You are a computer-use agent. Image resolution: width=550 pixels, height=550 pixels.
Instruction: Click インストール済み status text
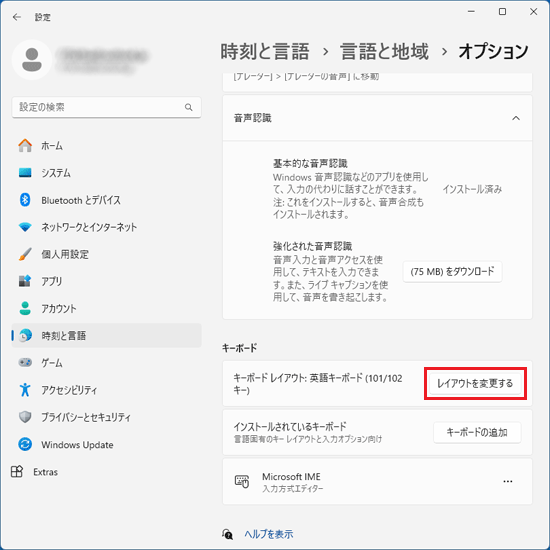tap(472, 189)
